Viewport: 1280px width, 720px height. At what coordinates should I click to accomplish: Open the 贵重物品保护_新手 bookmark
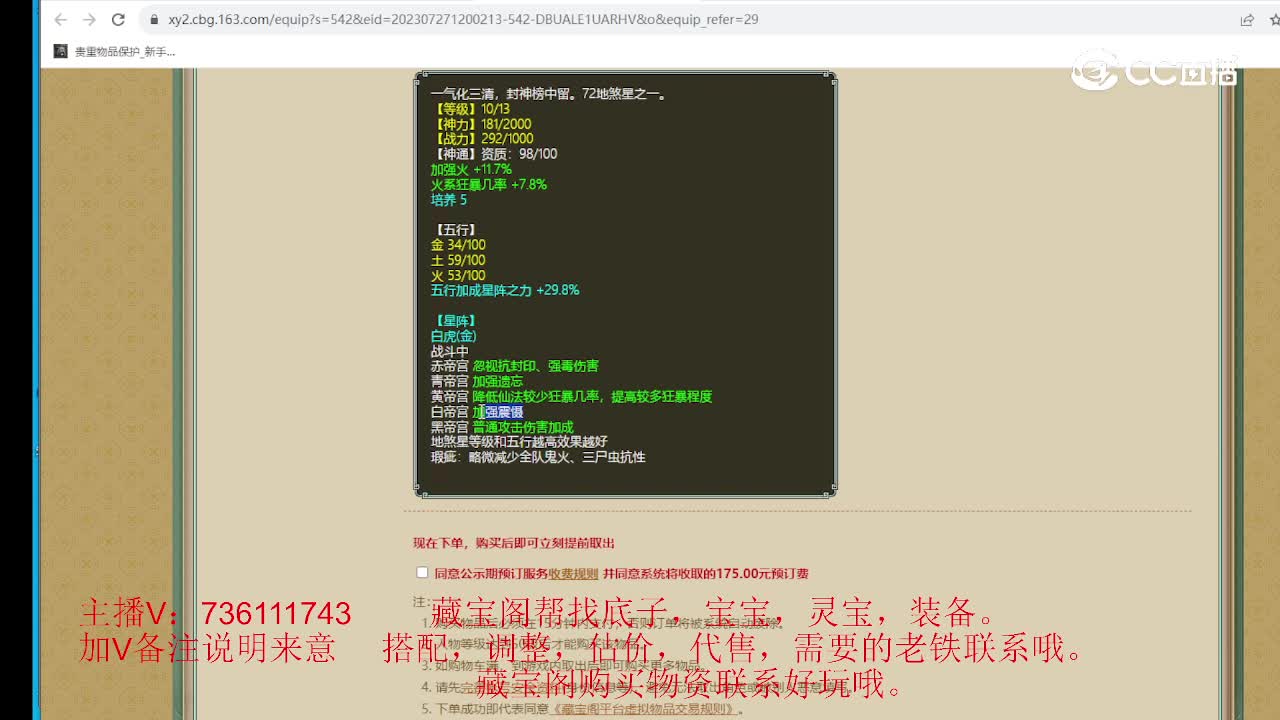click(115, 51)
